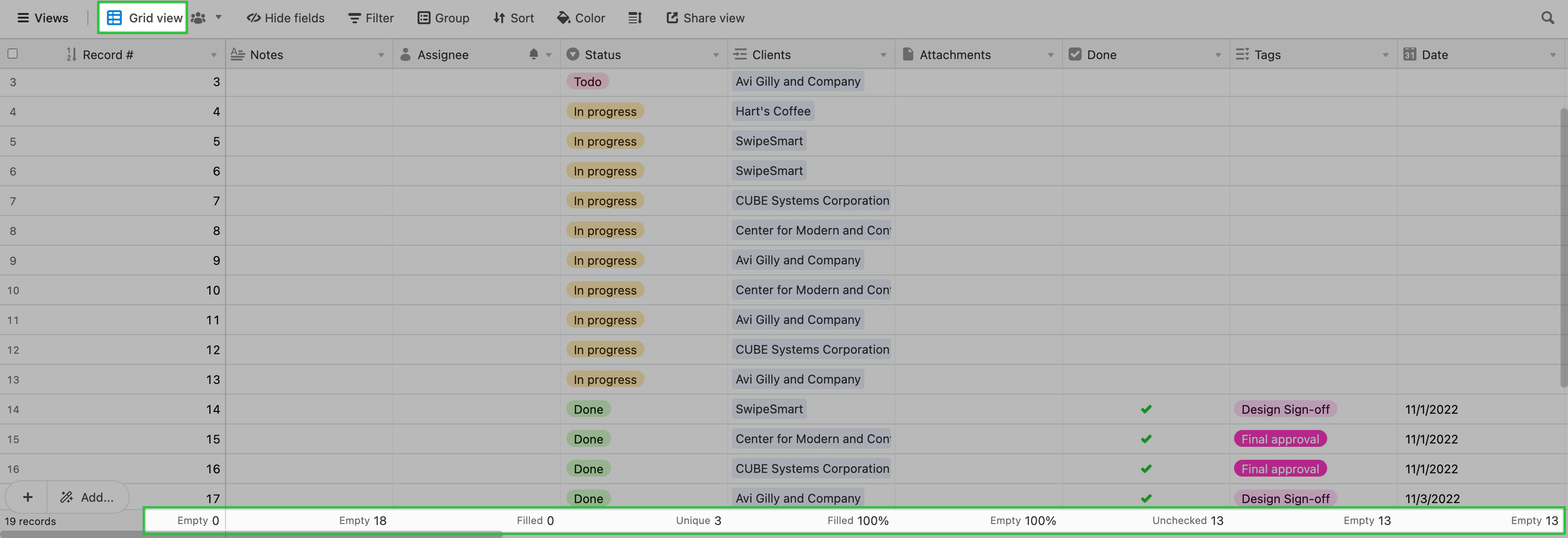Click the search magnifier icon
Viewport: 1568px width, 538px height.
[1547, 18]
